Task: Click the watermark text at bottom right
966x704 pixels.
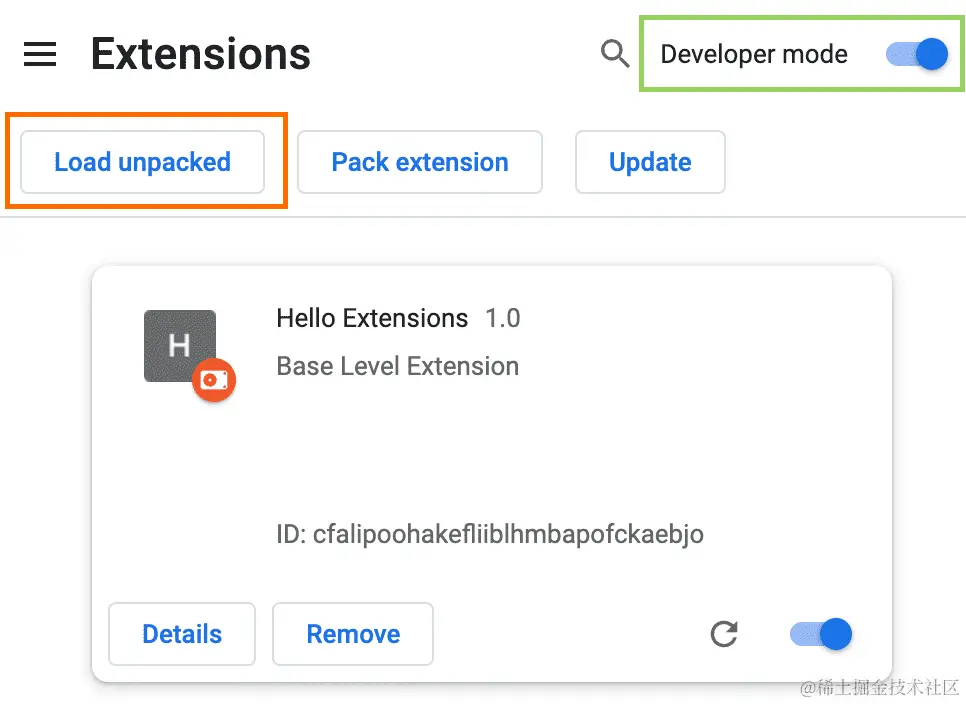Action: 878,687
